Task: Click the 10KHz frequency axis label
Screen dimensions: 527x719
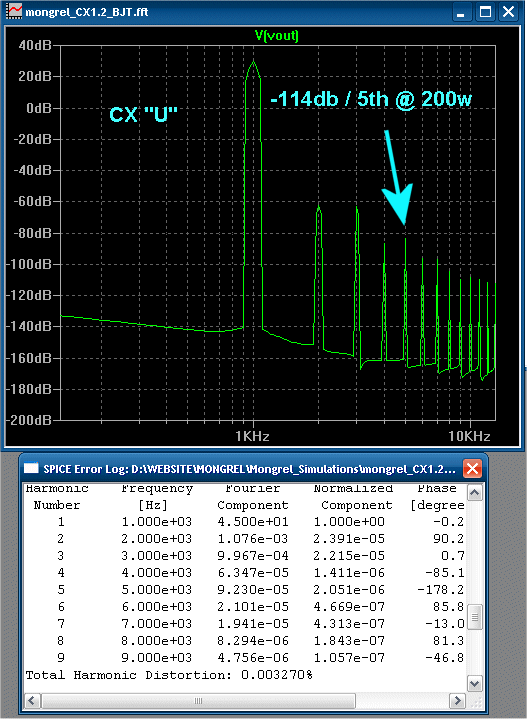Action: 469,436
